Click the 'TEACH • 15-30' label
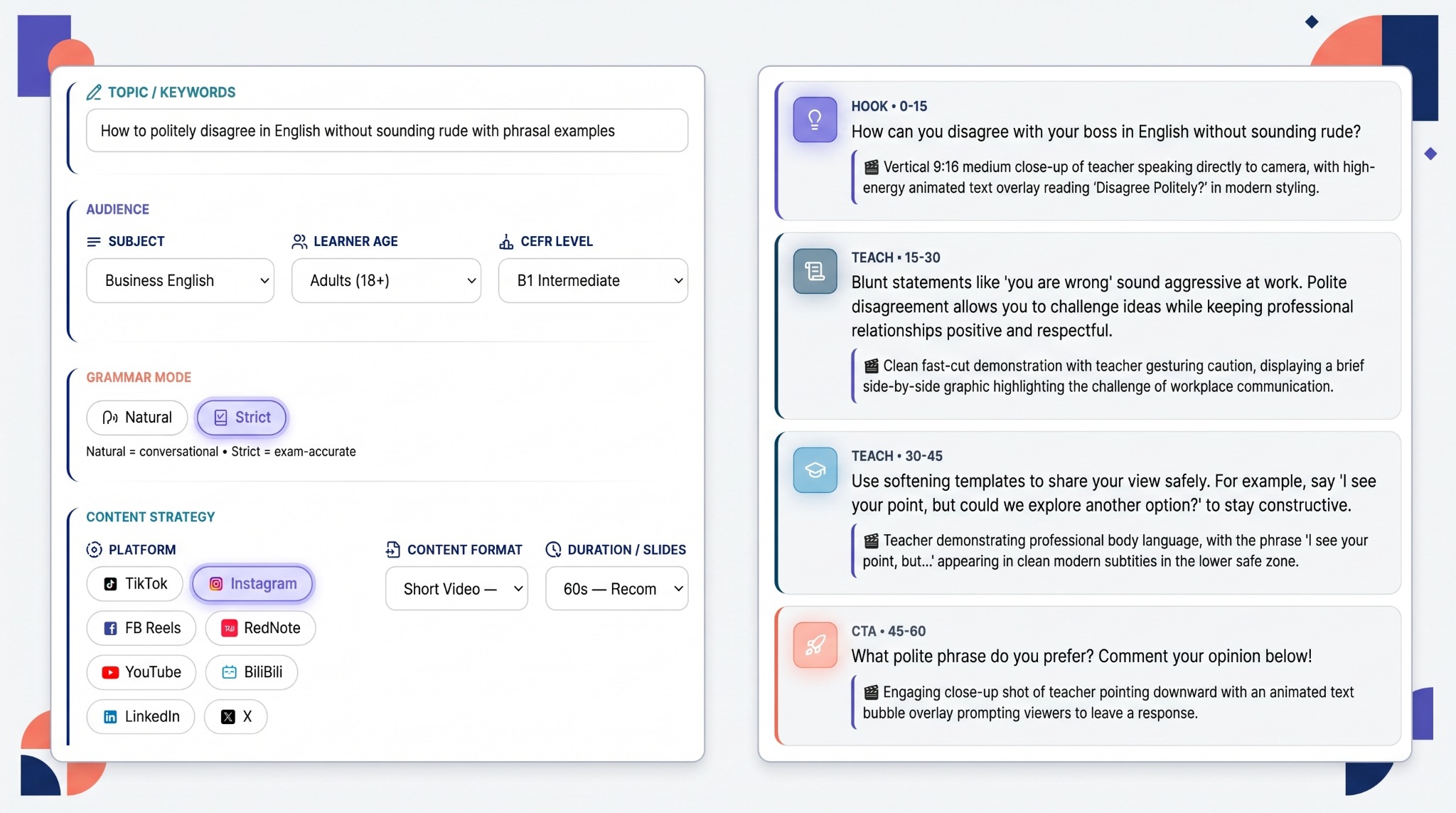The height and width of the screenshot is (813, 1456). click(x=896, y=258)
